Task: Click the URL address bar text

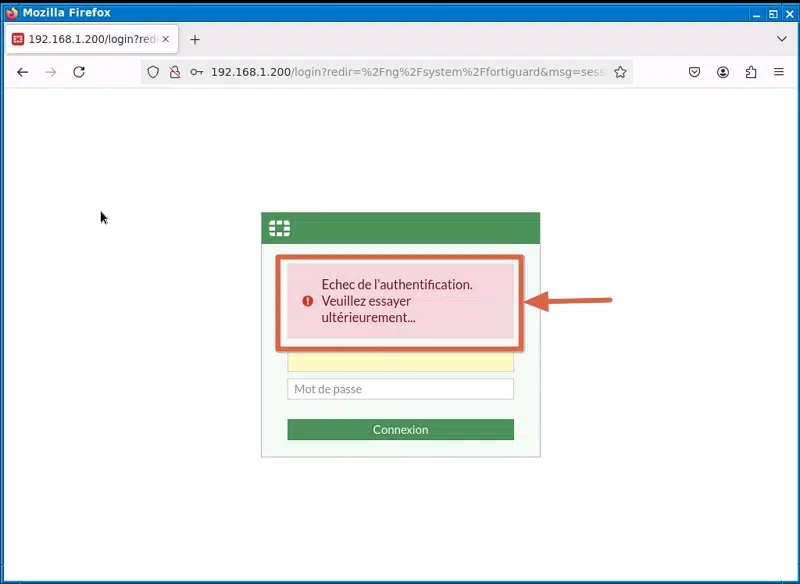Action: (409, 72)
